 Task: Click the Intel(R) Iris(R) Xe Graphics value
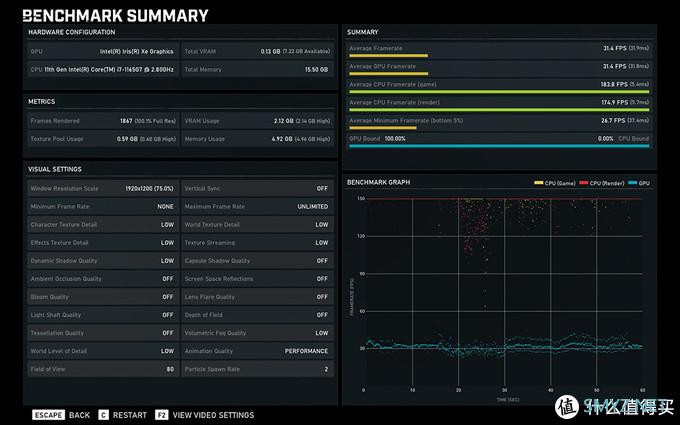tap(137, 51)
